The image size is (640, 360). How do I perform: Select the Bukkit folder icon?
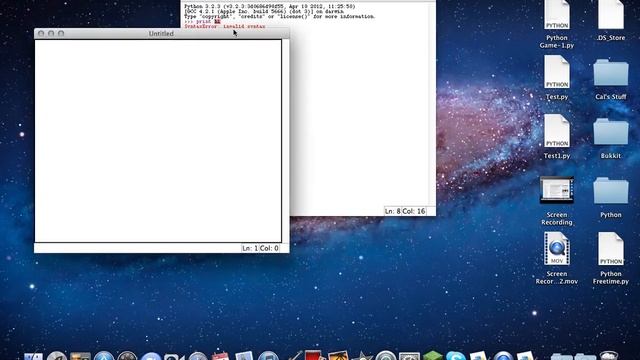[611, 131]
